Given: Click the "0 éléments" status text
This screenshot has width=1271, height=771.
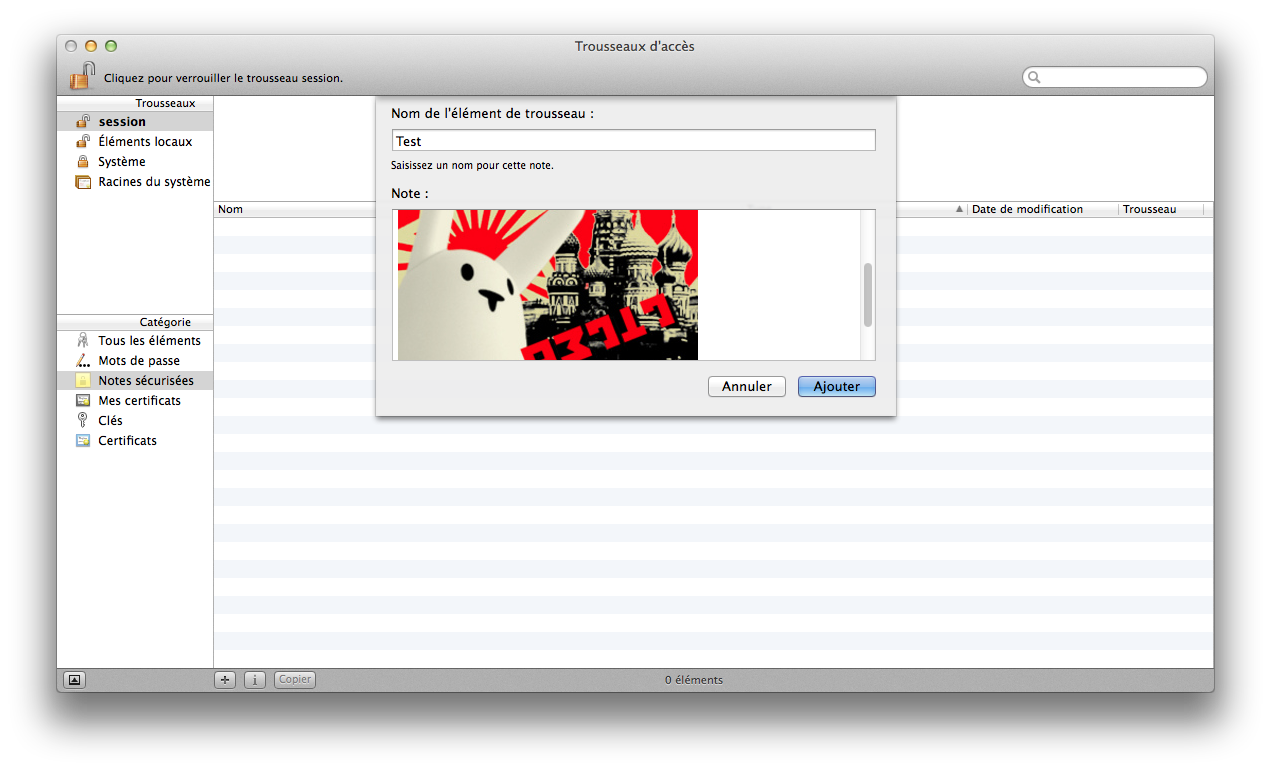Looking at the screenshot, I should click(694, 680).
